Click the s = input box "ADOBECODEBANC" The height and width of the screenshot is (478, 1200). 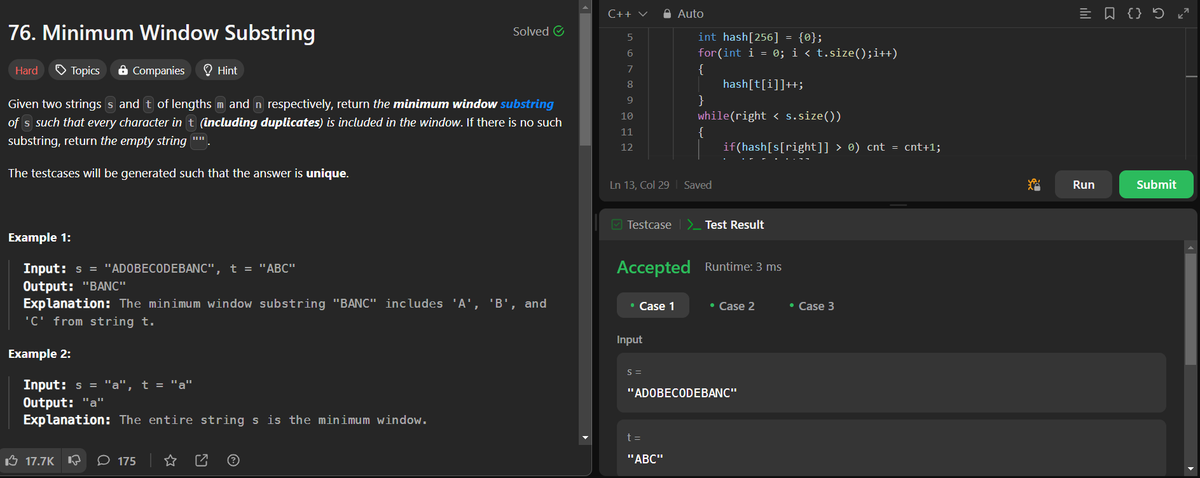[x=891, y=383]
